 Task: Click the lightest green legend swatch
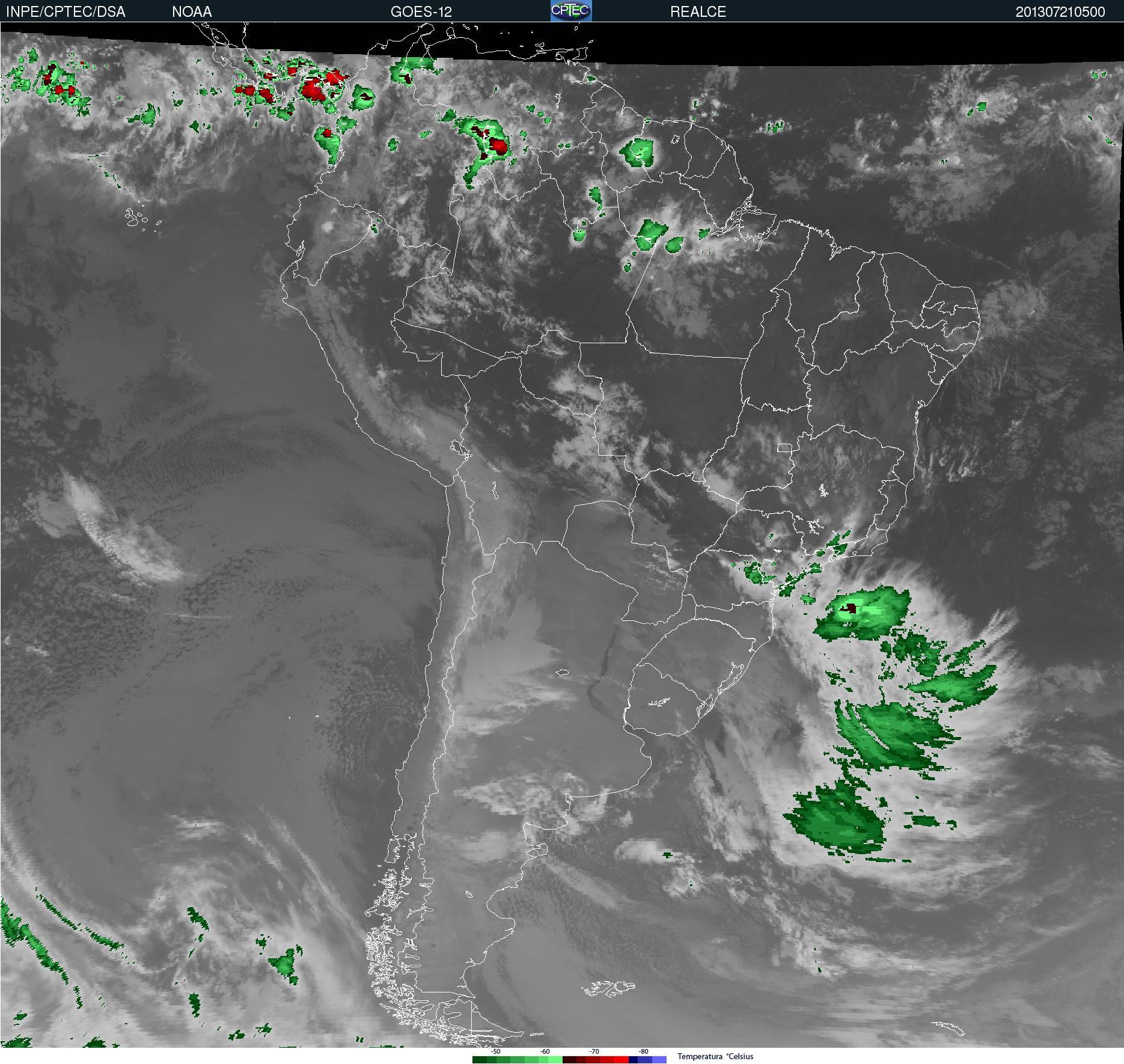(x=555, y=1060)
